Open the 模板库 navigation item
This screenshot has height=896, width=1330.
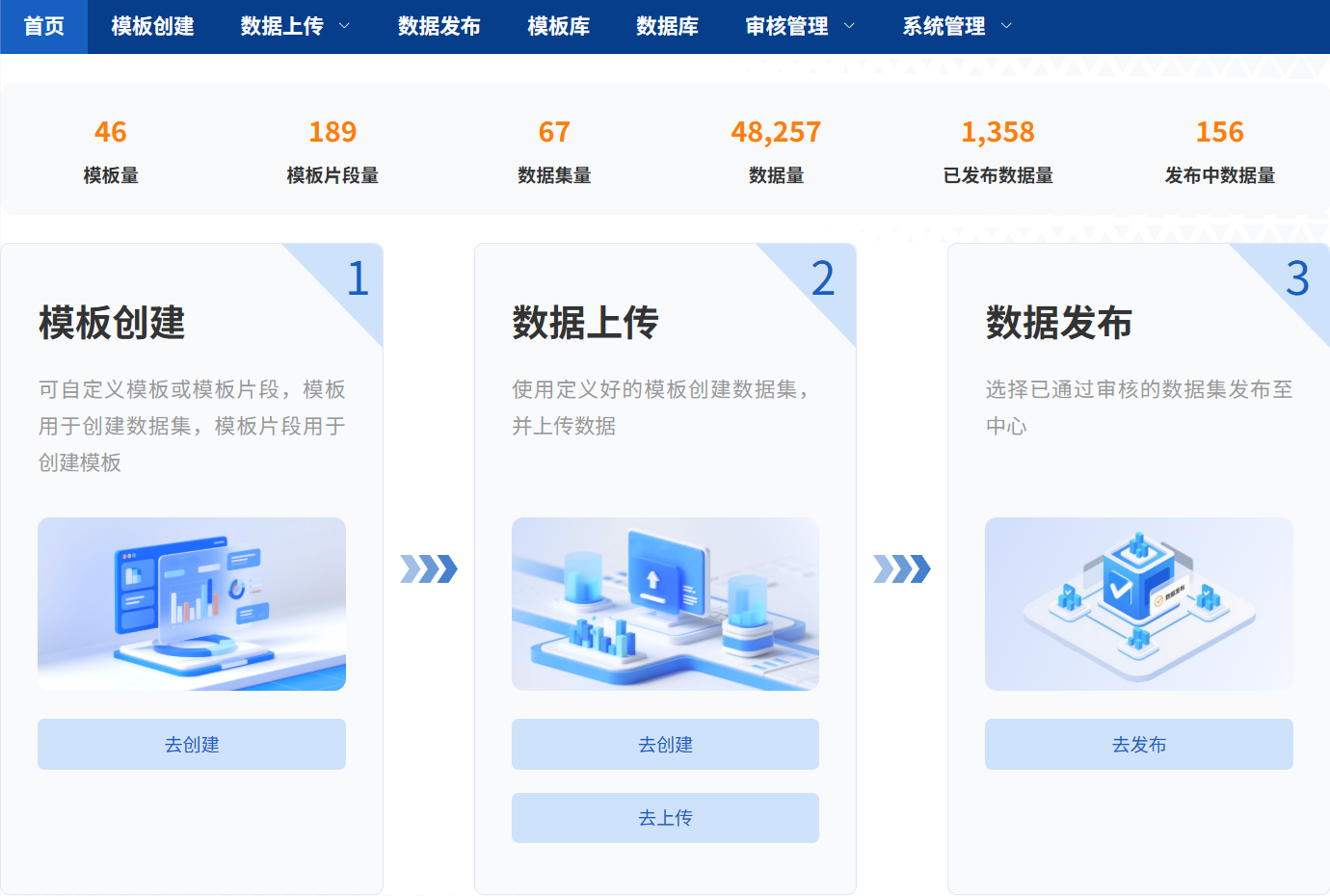tap(558, 26)
